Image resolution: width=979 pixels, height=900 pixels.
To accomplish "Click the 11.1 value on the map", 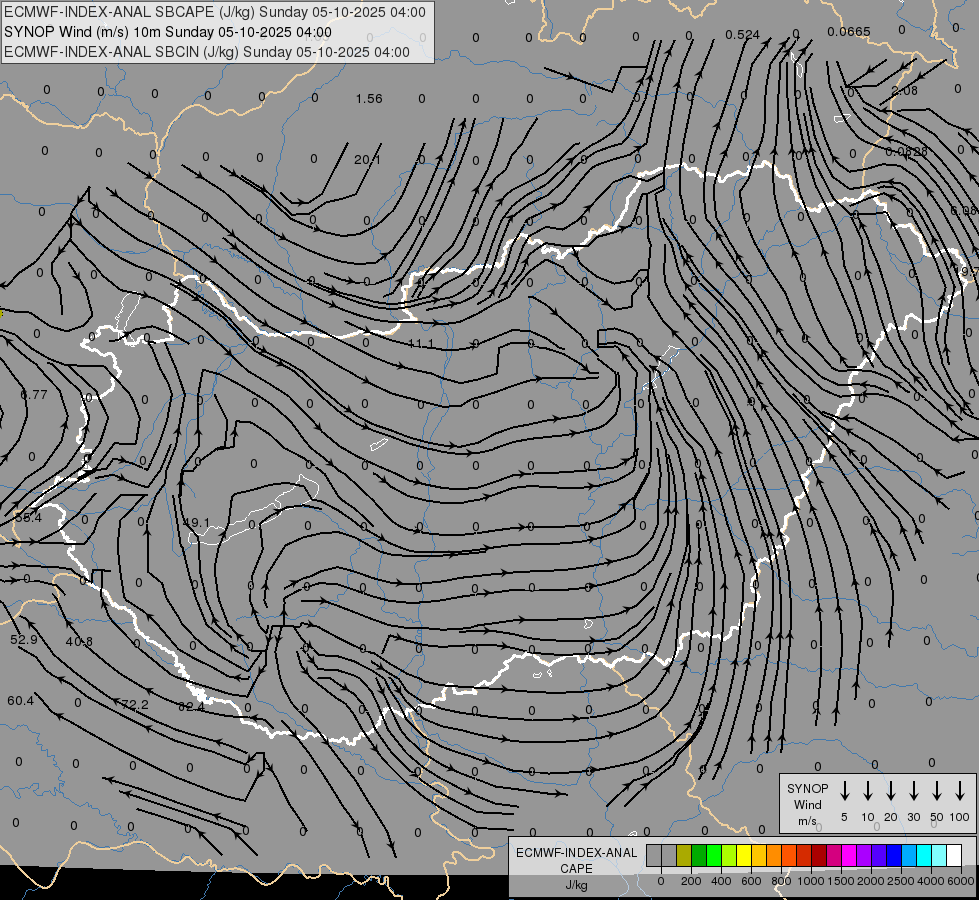I will pyautogui.click(x=421, y=344).
